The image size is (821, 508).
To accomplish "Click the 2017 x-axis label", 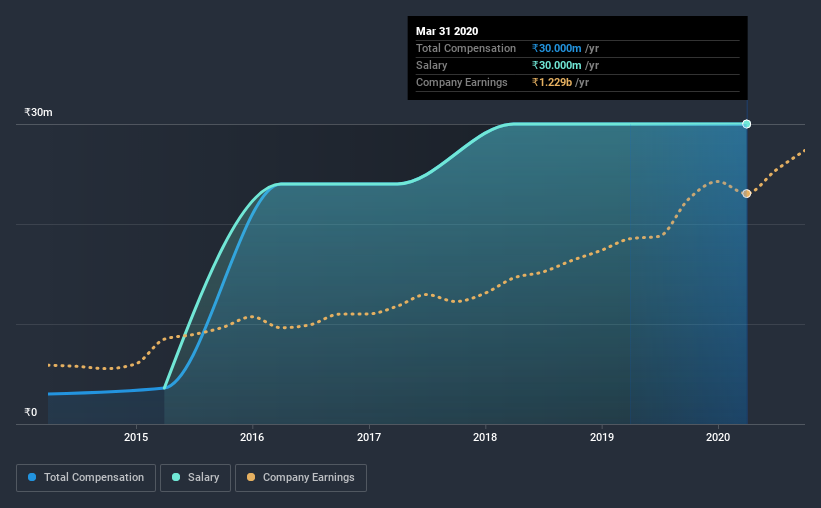I will [369, 437].
